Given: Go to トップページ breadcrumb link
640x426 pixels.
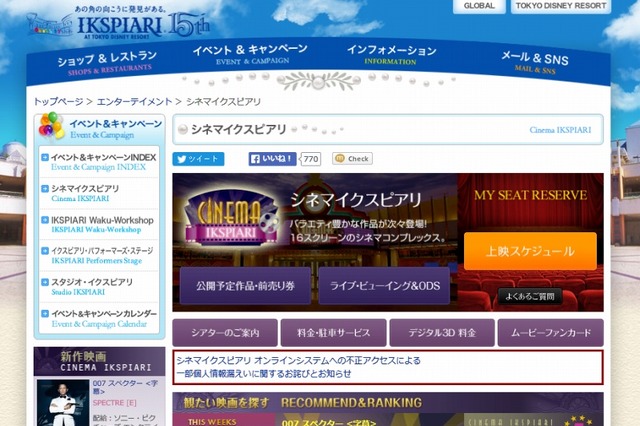Looking at the screenshot, I should coord(58,102).
